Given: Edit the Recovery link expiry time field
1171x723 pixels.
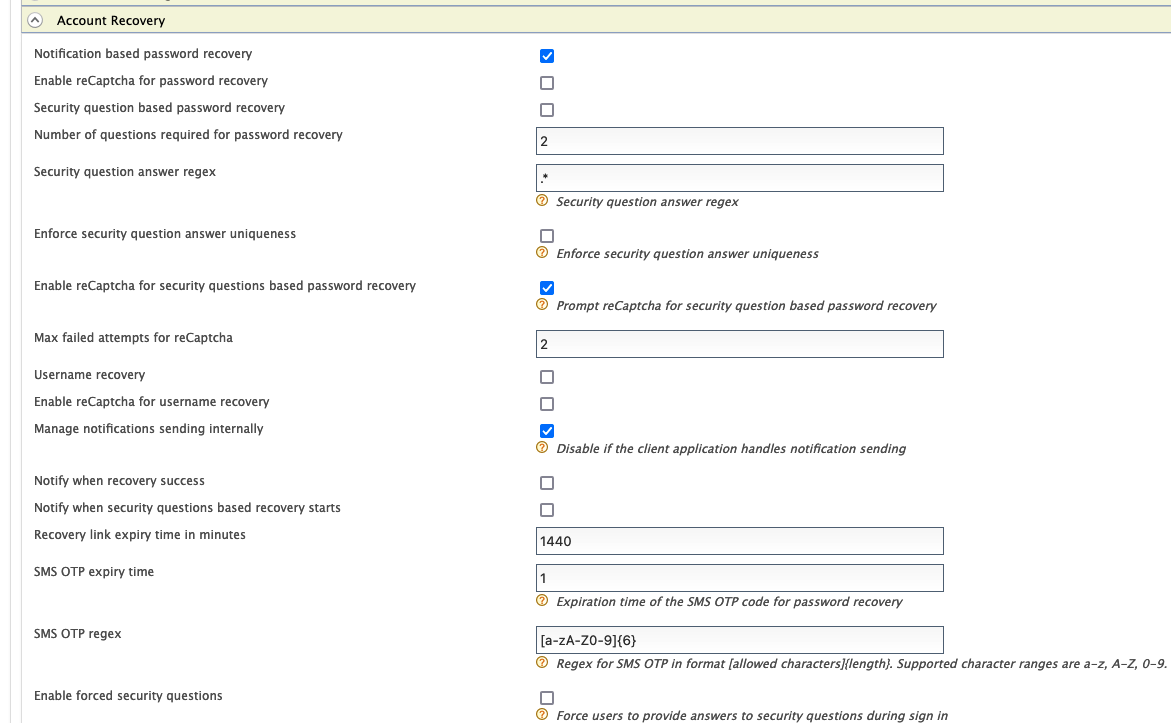Looking at the screenshot, I should tap(740, 541).
